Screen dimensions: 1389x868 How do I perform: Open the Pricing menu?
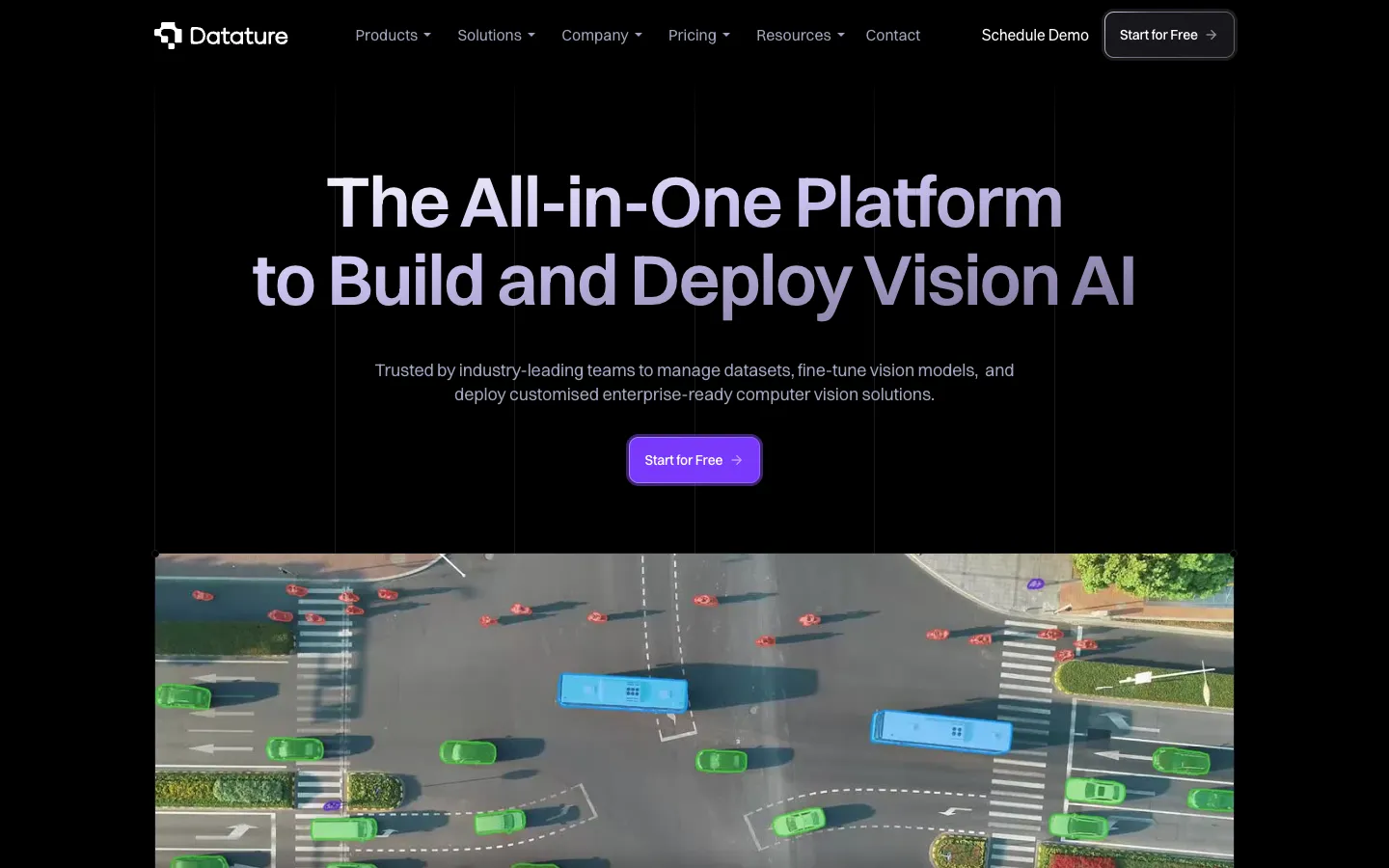[x=699, y=35]
